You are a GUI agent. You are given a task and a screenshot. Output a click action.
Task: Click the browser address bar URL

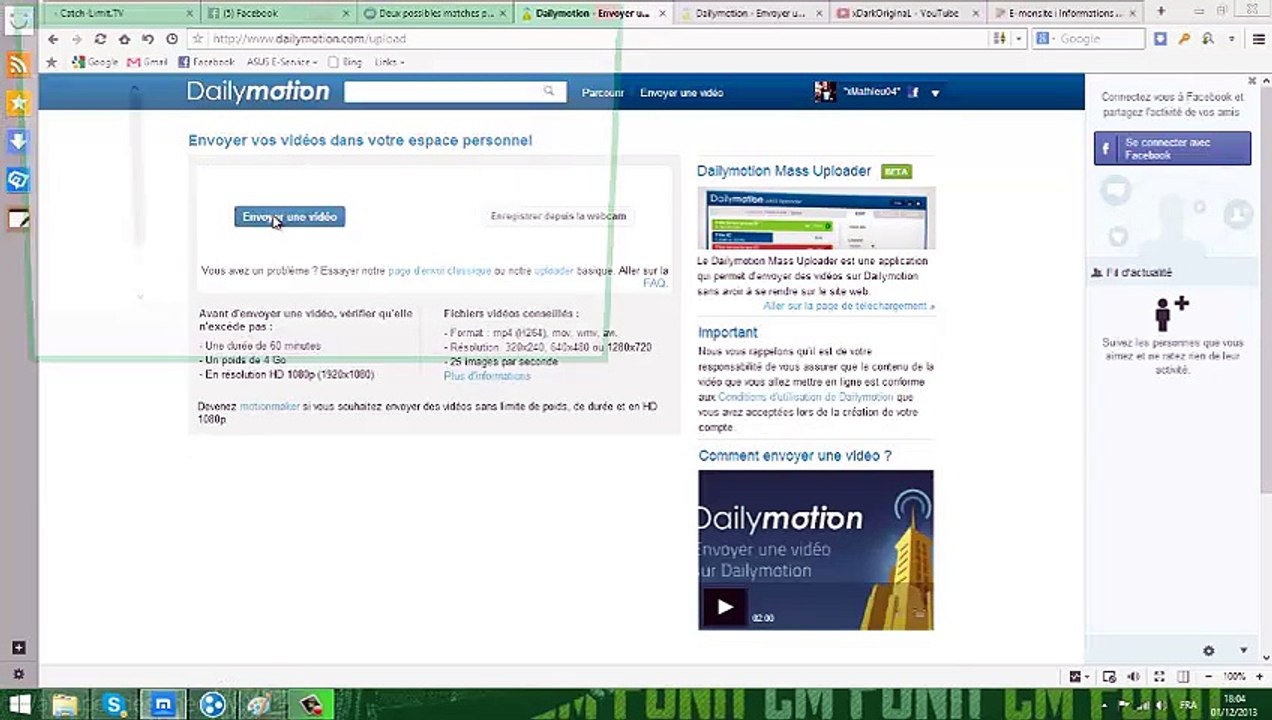309,39
